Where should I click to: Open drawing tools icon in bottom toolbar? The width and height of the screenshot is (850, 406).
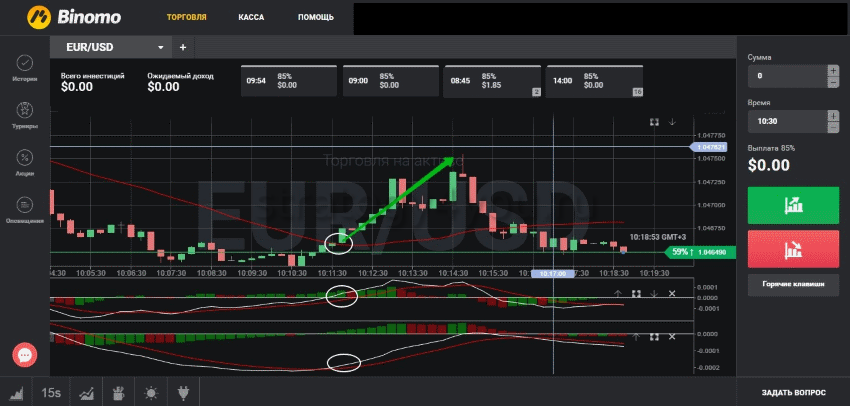click(x=118, y=392)
